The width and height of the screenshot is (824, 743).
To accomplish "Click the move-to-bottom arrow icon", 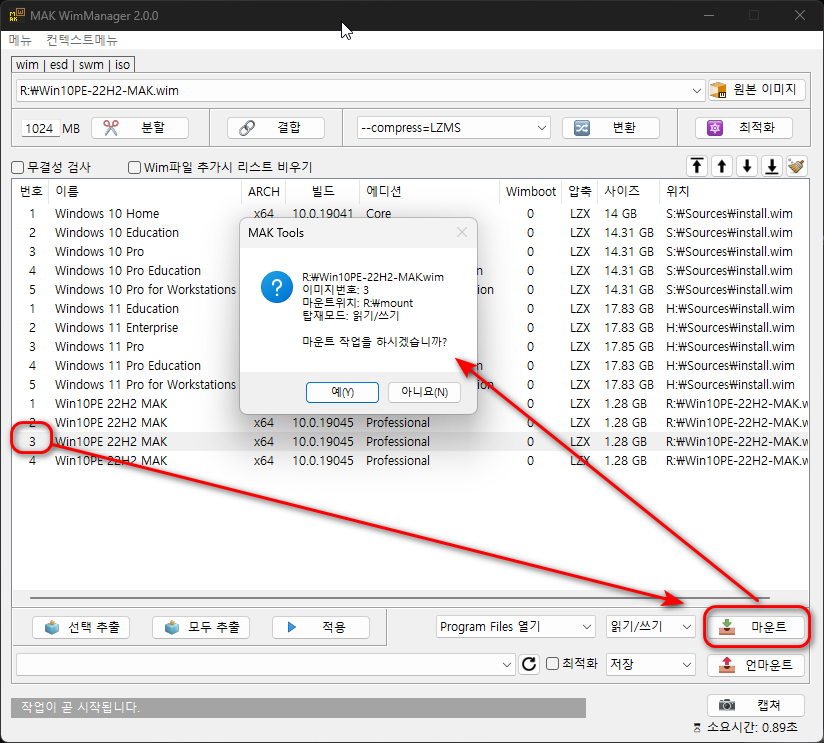I will (x=772, y=167).
